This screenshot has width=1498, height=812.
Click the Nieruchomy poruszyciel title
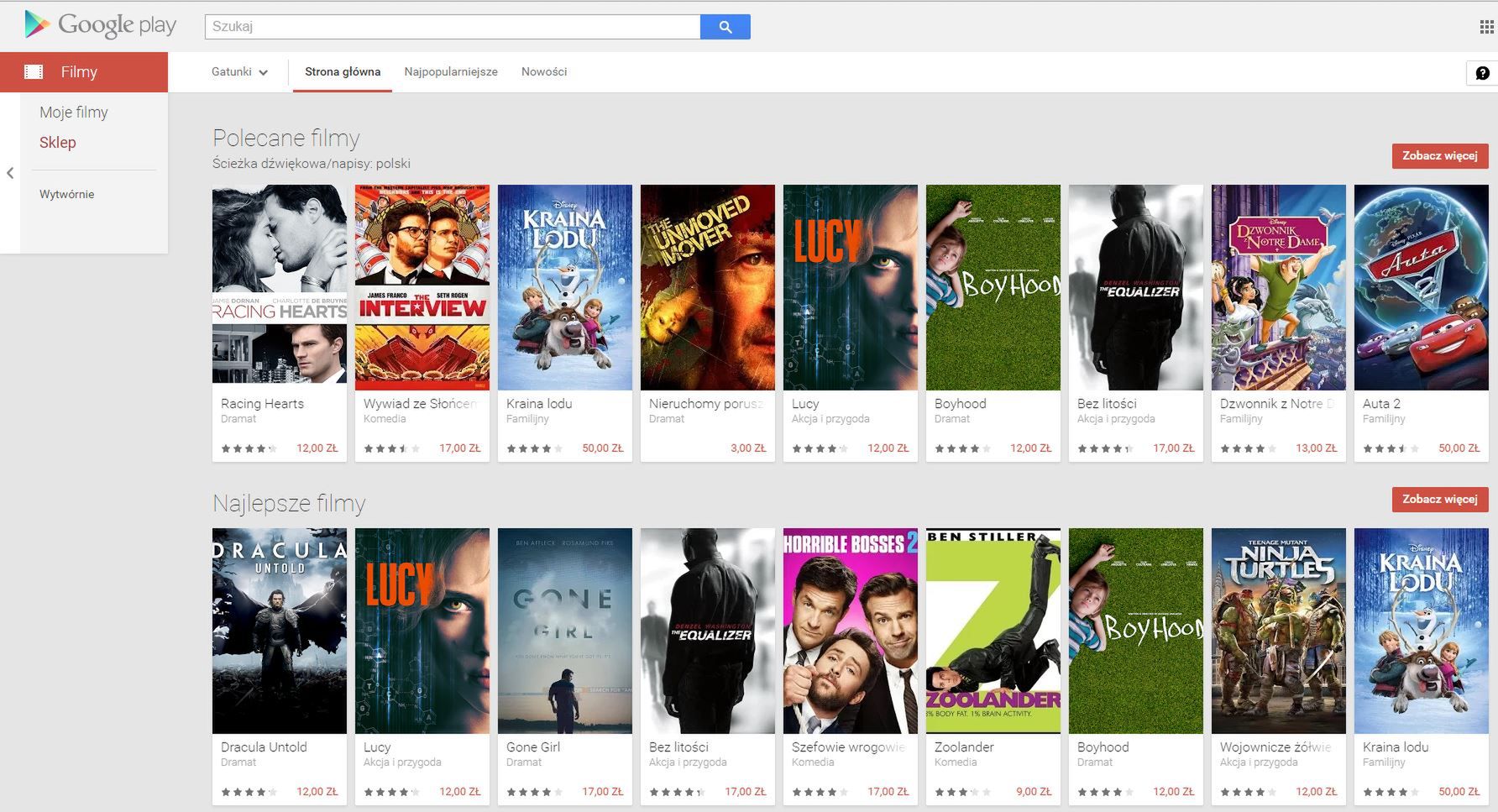(706, 404)
